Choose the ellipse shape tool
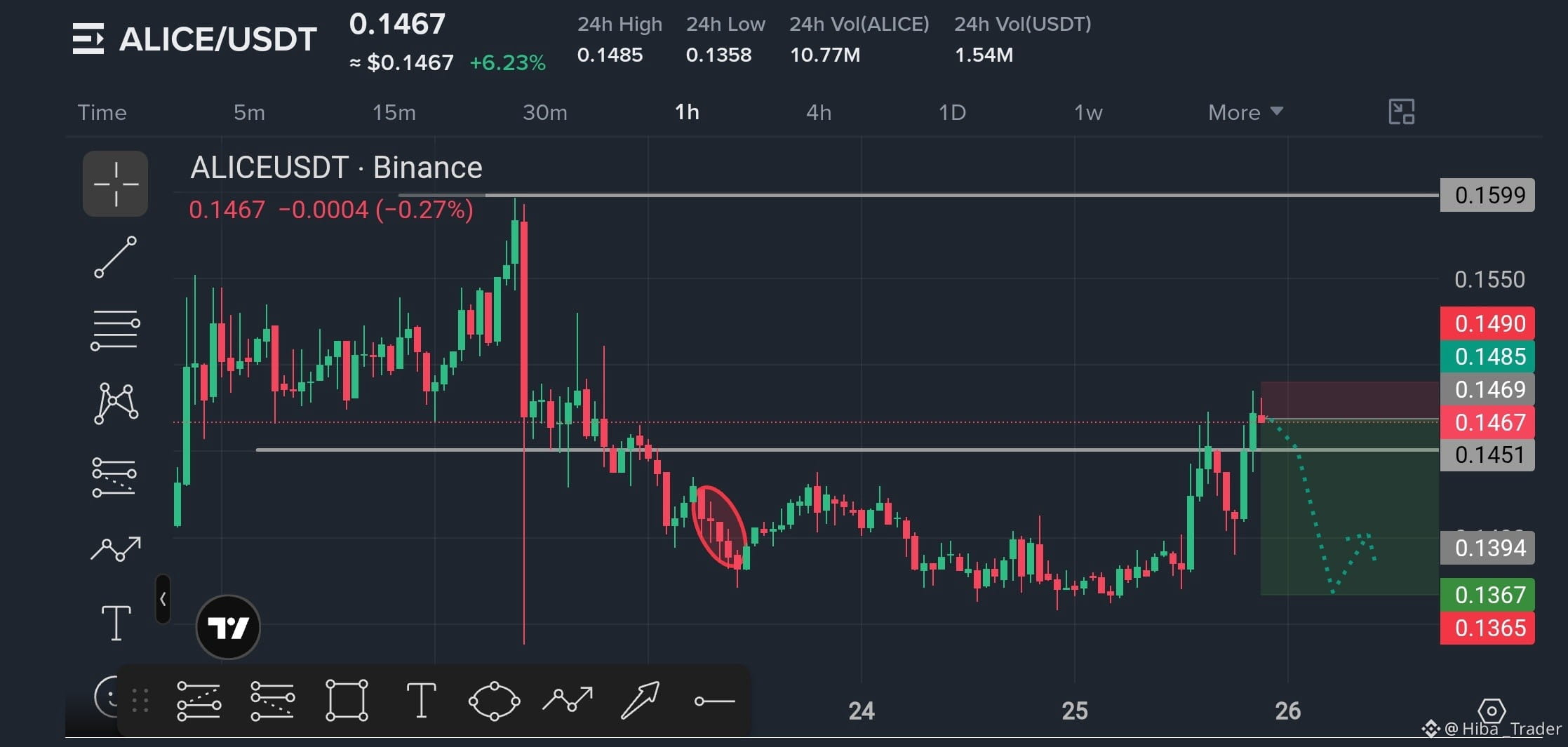 point(494,701)
